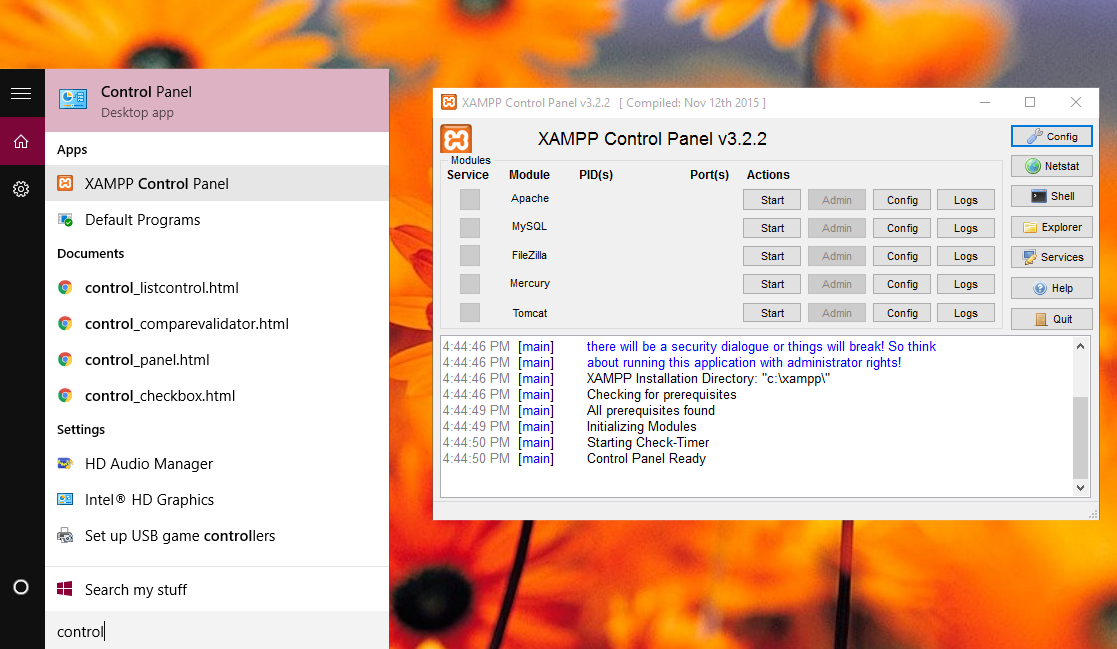This screenshot has height=649, width=1117.
Task: Open Set up USB game controllers
Action: point(217,536)
